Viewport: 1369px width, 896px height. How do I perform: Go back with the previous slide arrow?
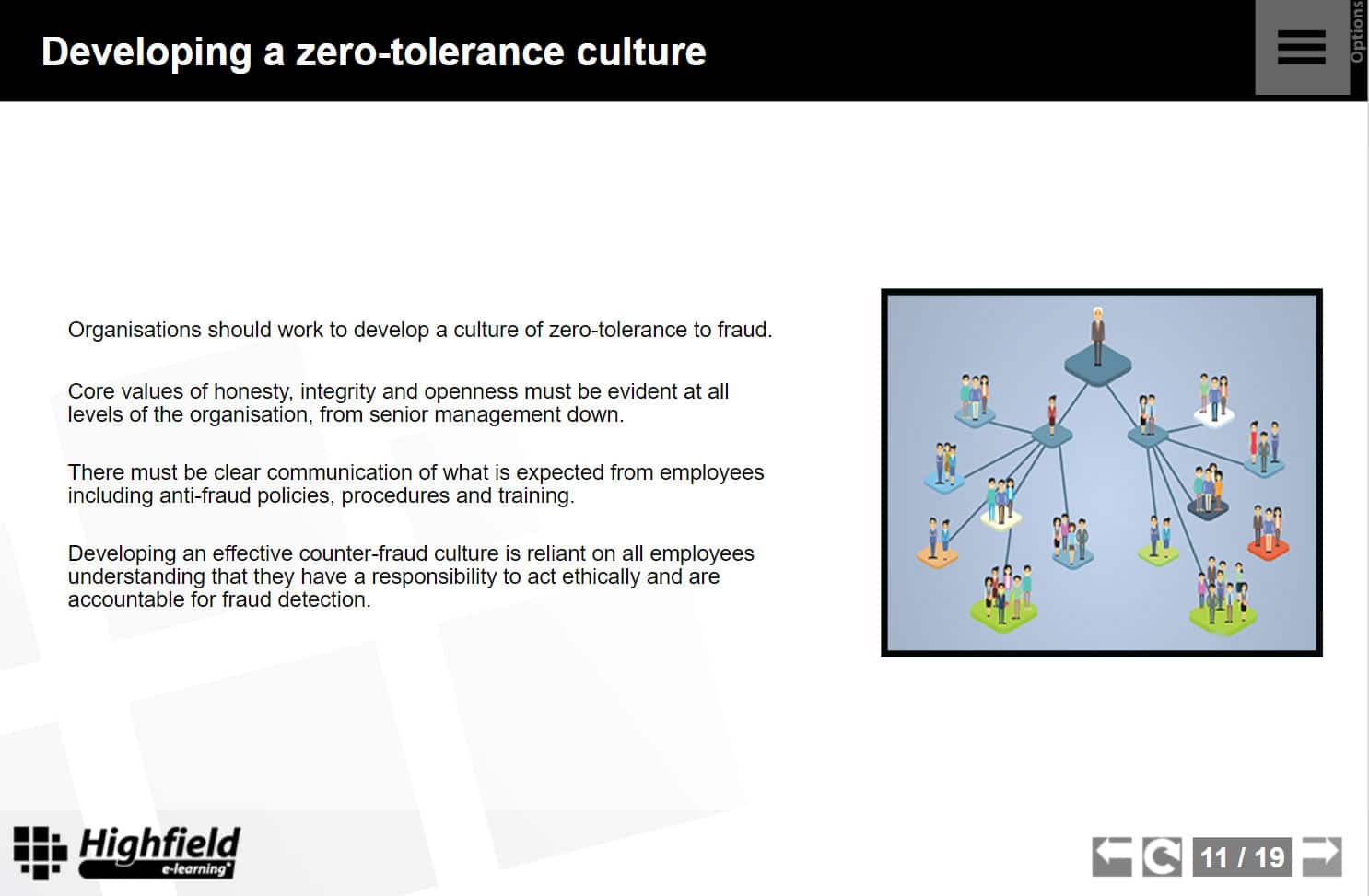pyautogui.click(x=1112, y=856)
